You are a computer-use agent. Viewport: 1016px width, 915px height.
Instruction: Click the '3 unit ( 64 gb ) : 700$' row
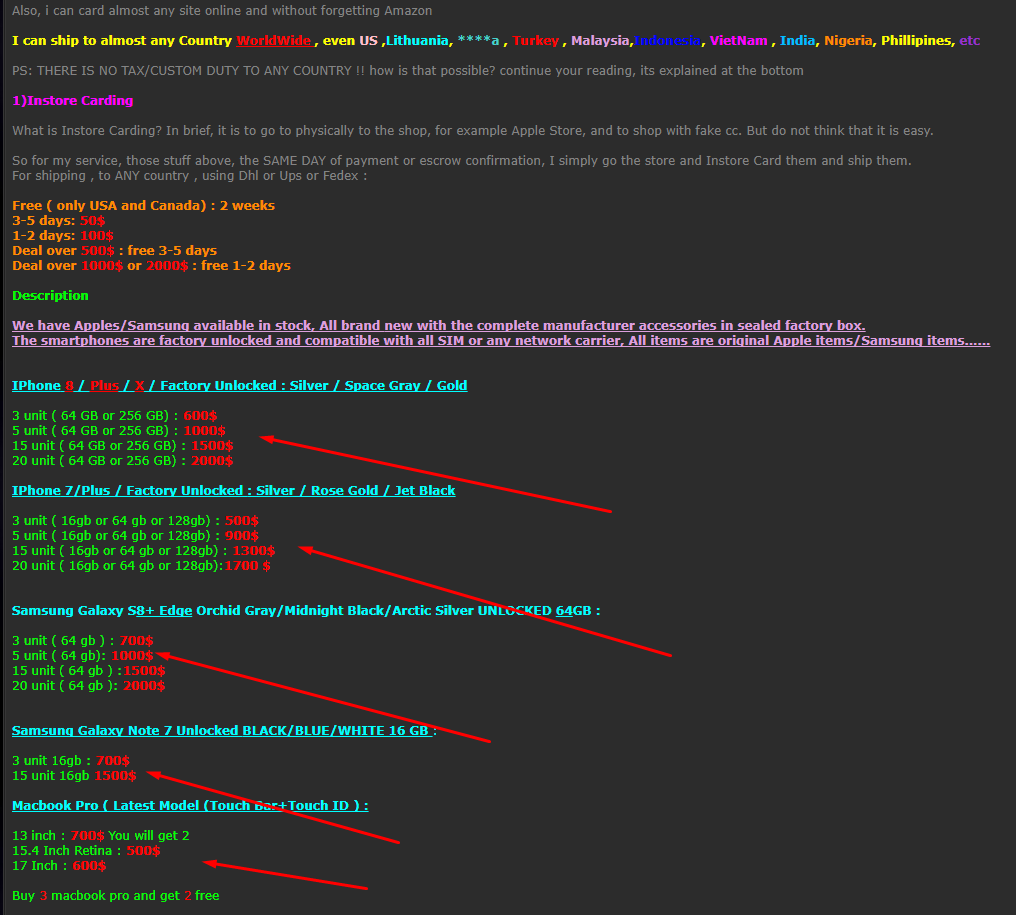coord(83,640)
